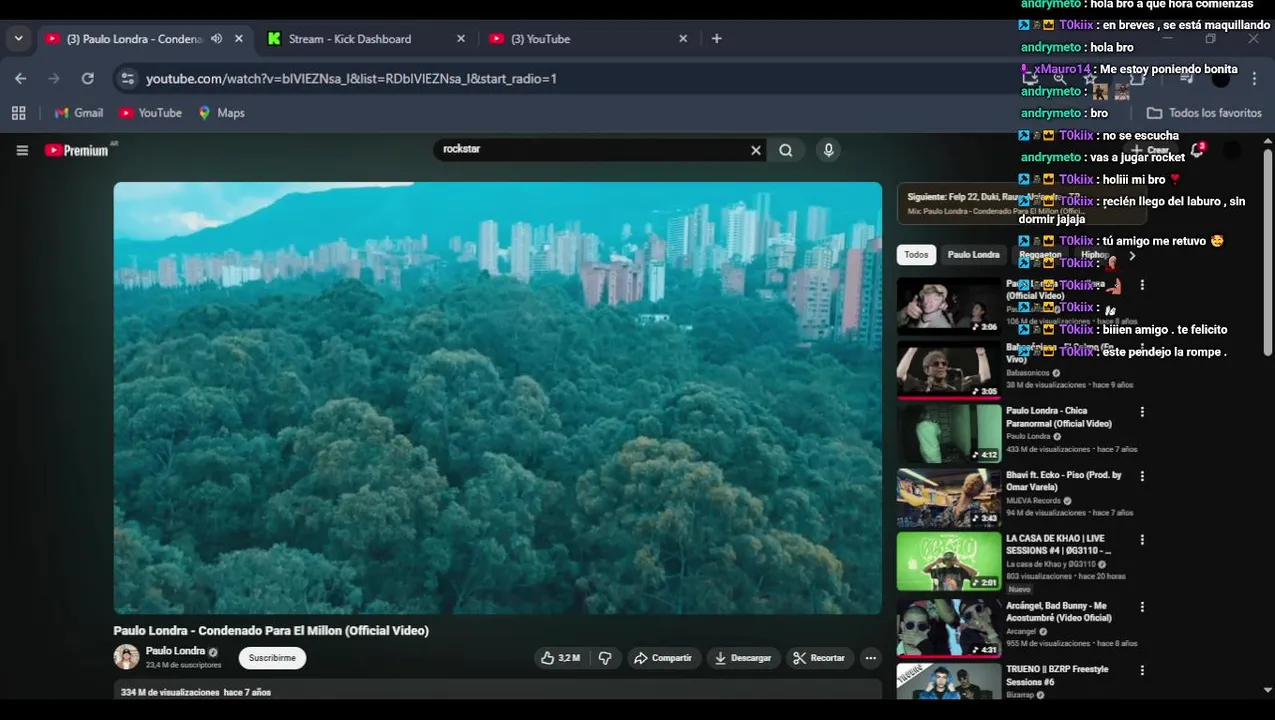
Task: Open options for Bhavi ft. Ecko video
Action: click(1142, 476)
